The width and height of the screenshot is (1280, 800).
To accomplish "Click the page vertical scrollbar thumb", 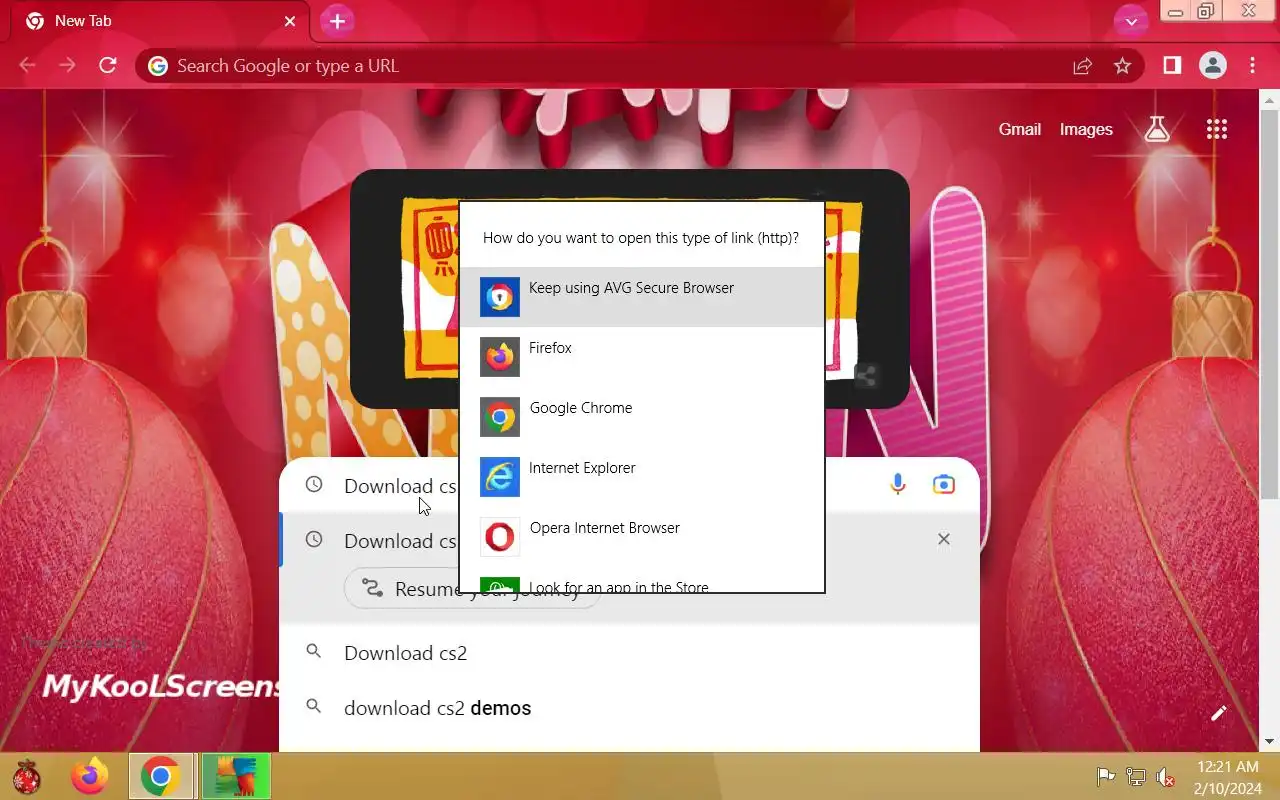I will tap(1270, 305).
